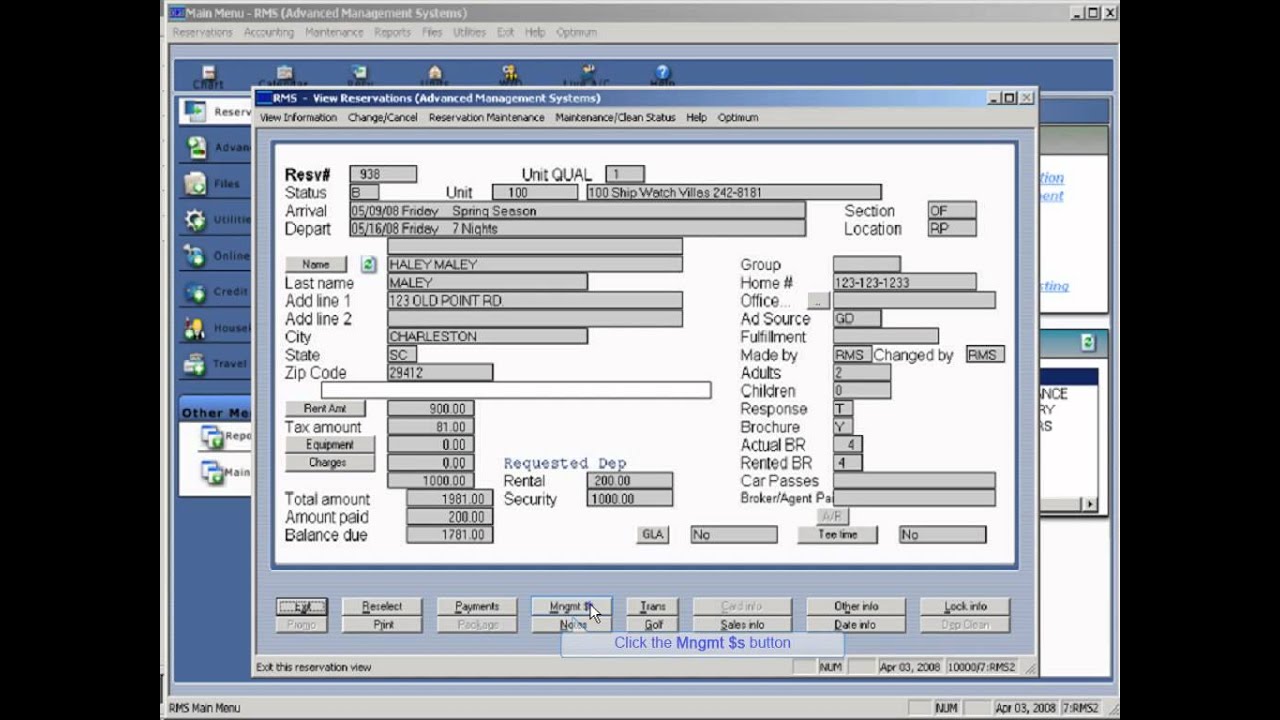Open Reservation Maintenance menu
Viewport: 1280px width, 720px height.
tap(486, 118)
